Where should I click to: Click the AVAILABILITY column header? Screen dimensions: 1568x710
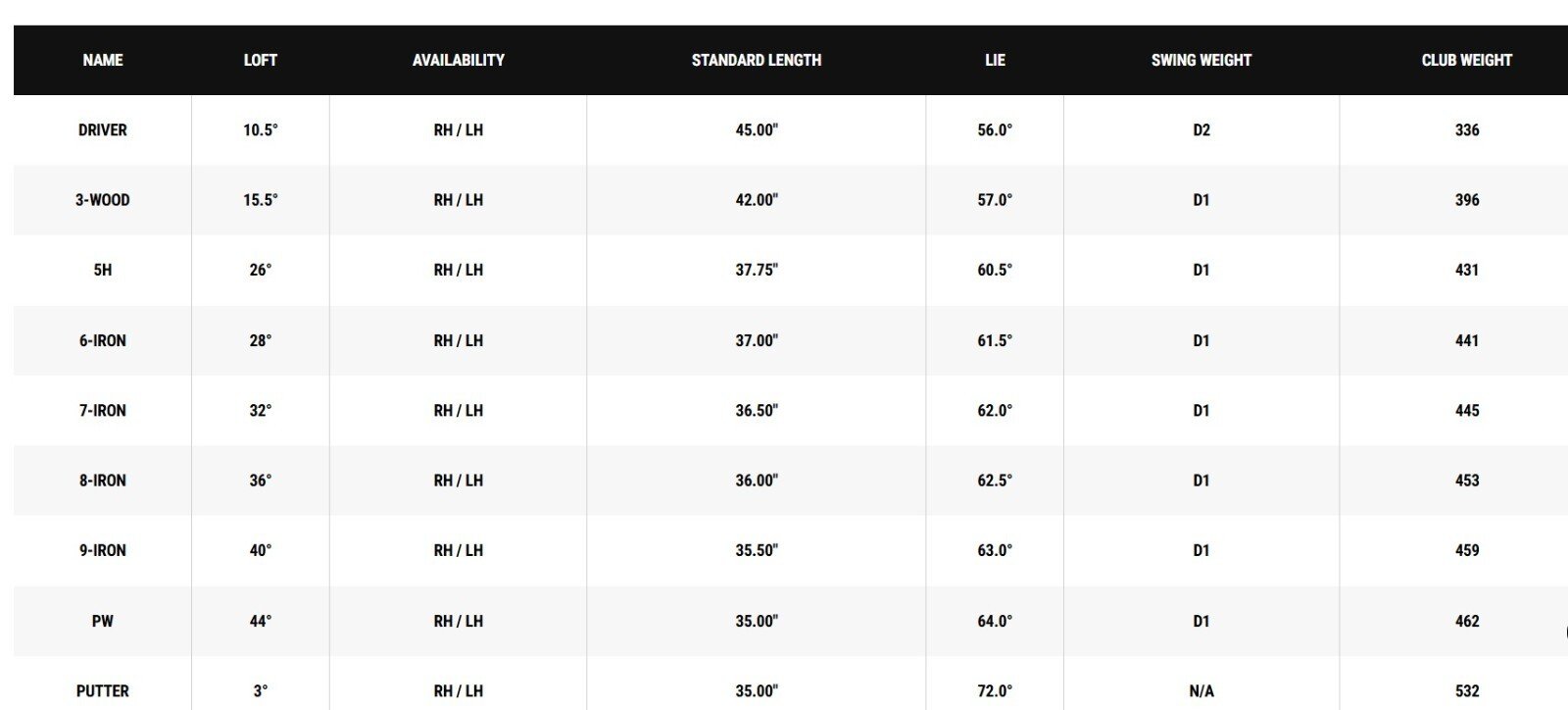(x=459, y=60)
